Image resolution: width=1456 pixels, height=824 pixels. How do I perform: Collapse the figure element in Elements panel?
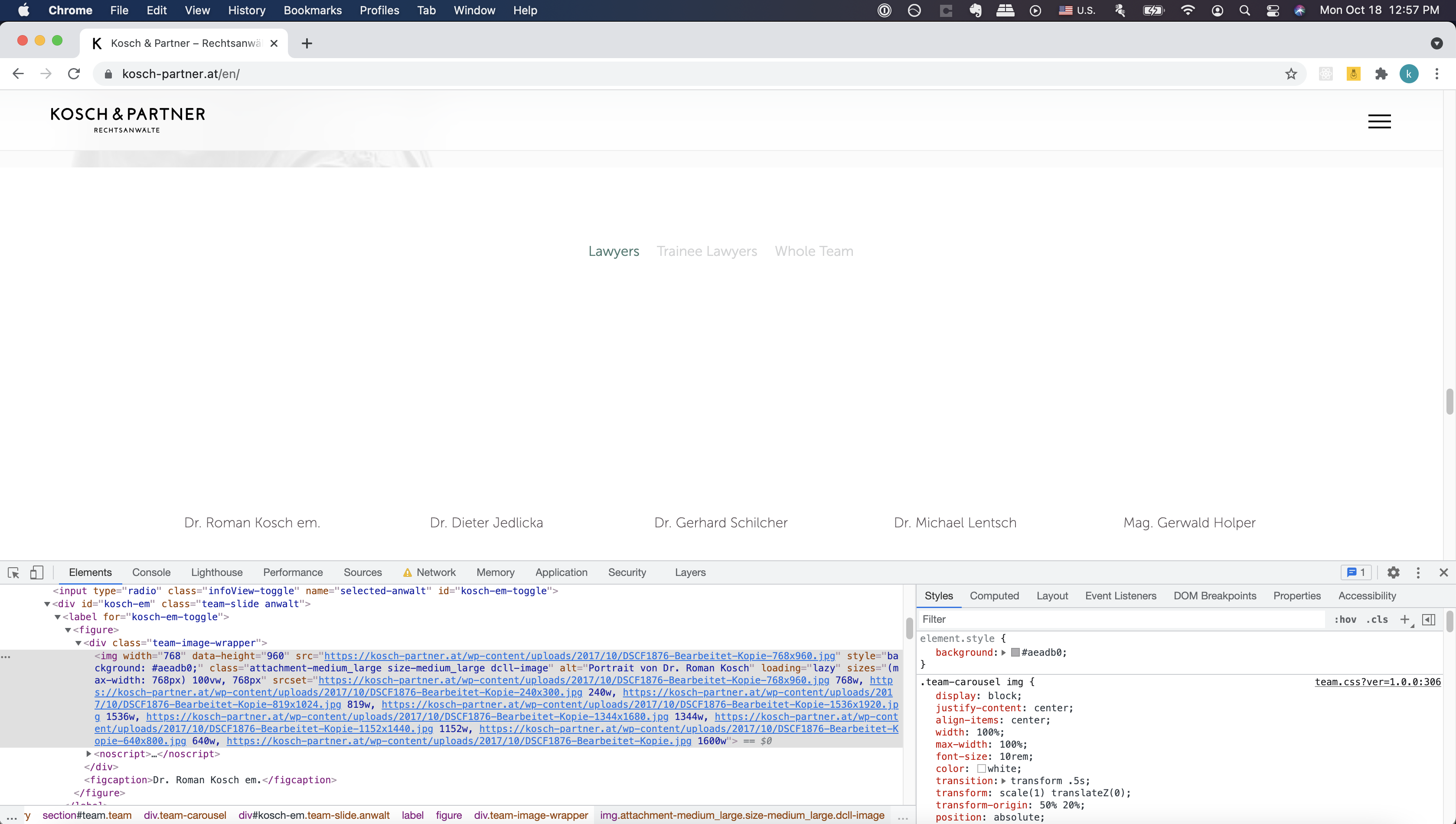click(69, 629)
